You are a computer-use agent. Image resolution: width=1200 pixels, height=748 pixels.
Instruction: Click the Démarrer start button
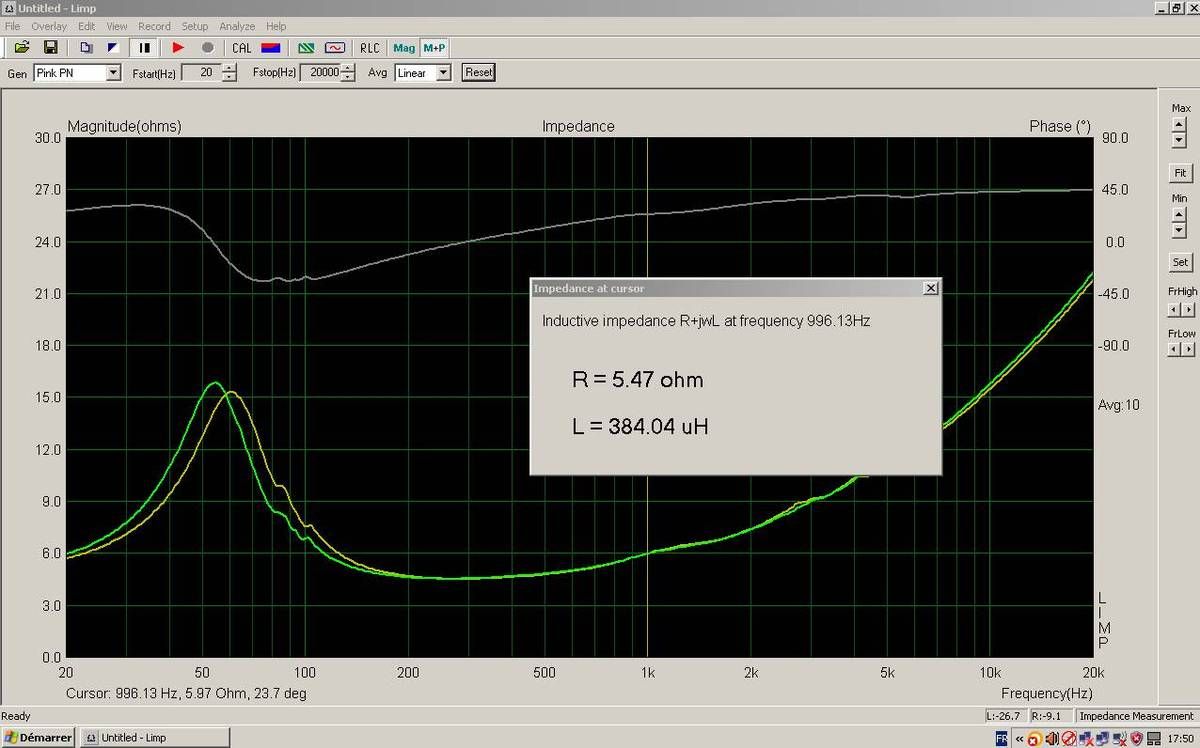(x=38, y=737)
